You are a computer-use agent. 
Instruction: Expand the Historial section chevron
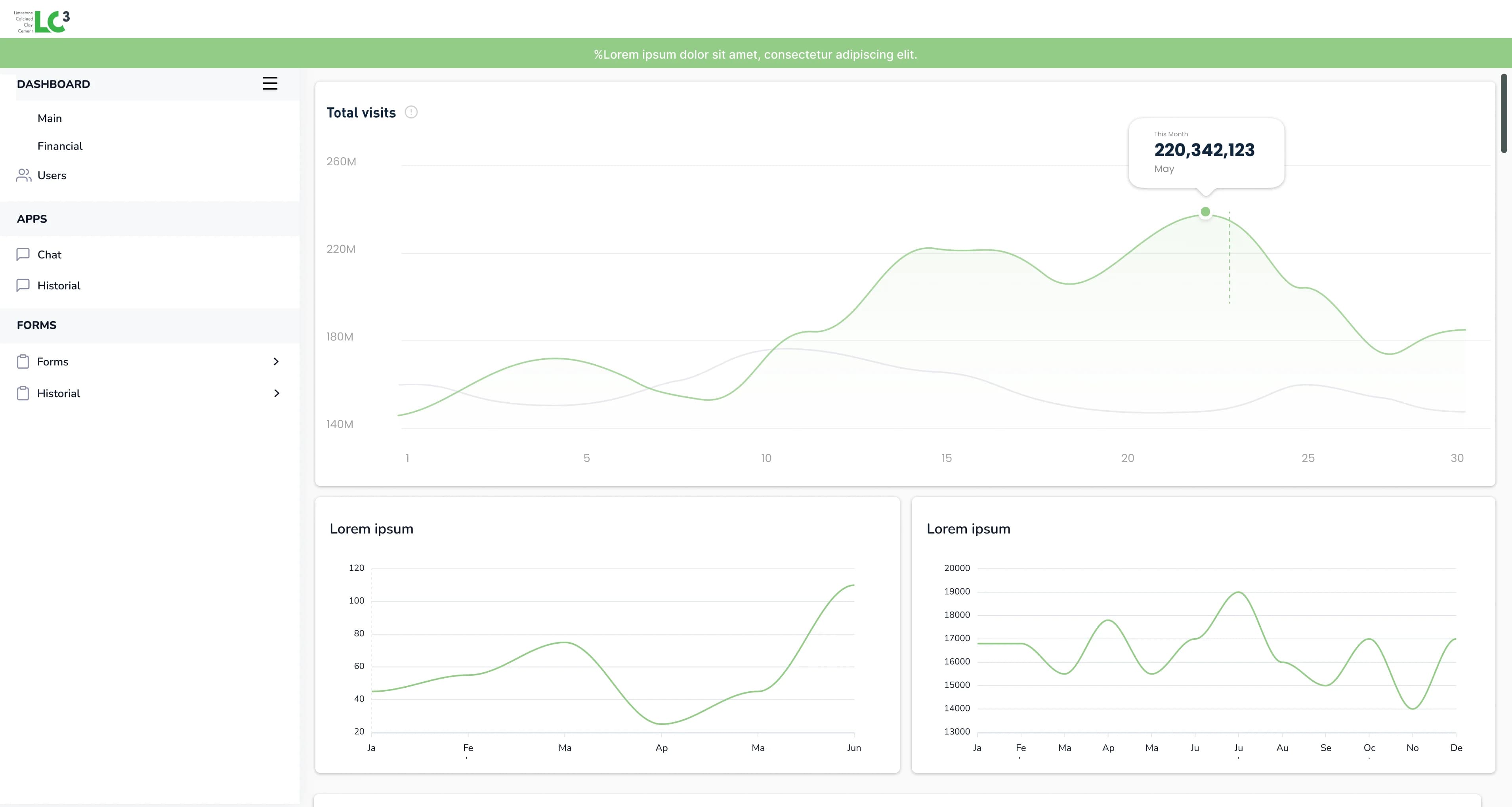(277, 394)
